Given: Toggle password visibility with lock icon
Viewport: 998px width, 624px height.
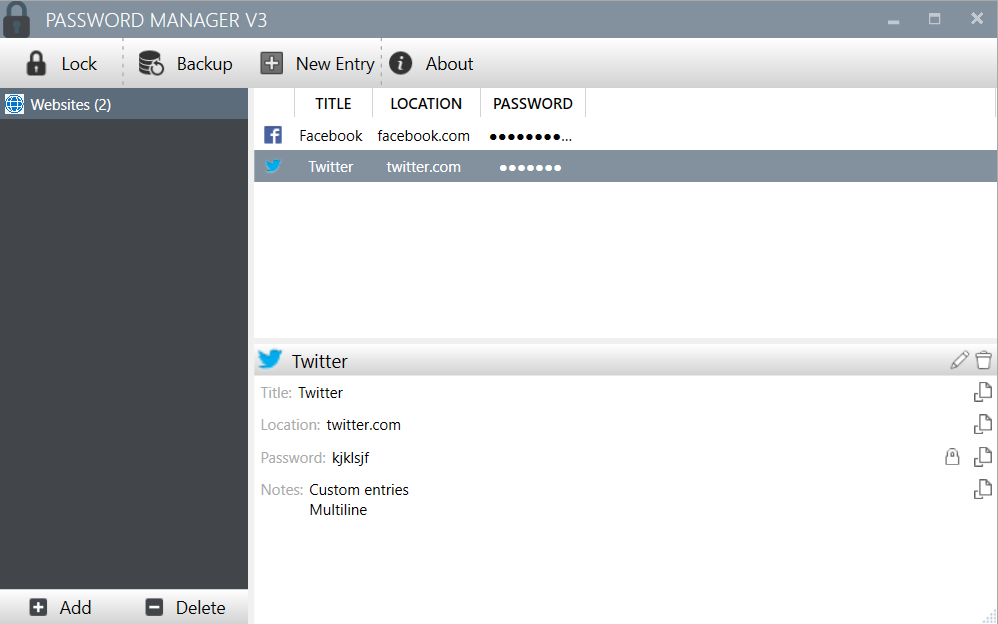Looking at the screenshot, I should pos(952,457).
